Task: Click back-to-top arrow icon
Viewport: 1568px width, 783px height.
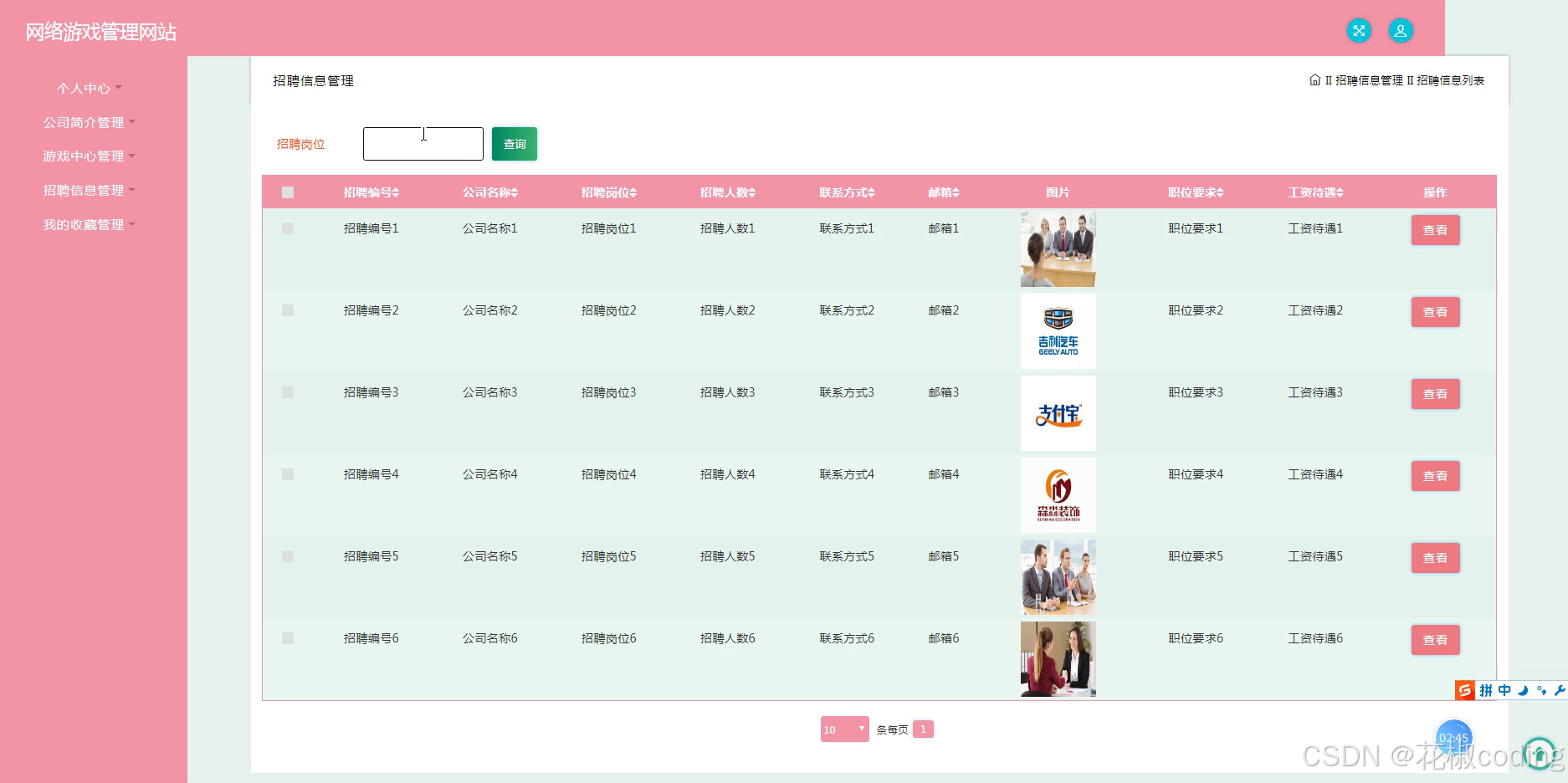Action: 1540,753
